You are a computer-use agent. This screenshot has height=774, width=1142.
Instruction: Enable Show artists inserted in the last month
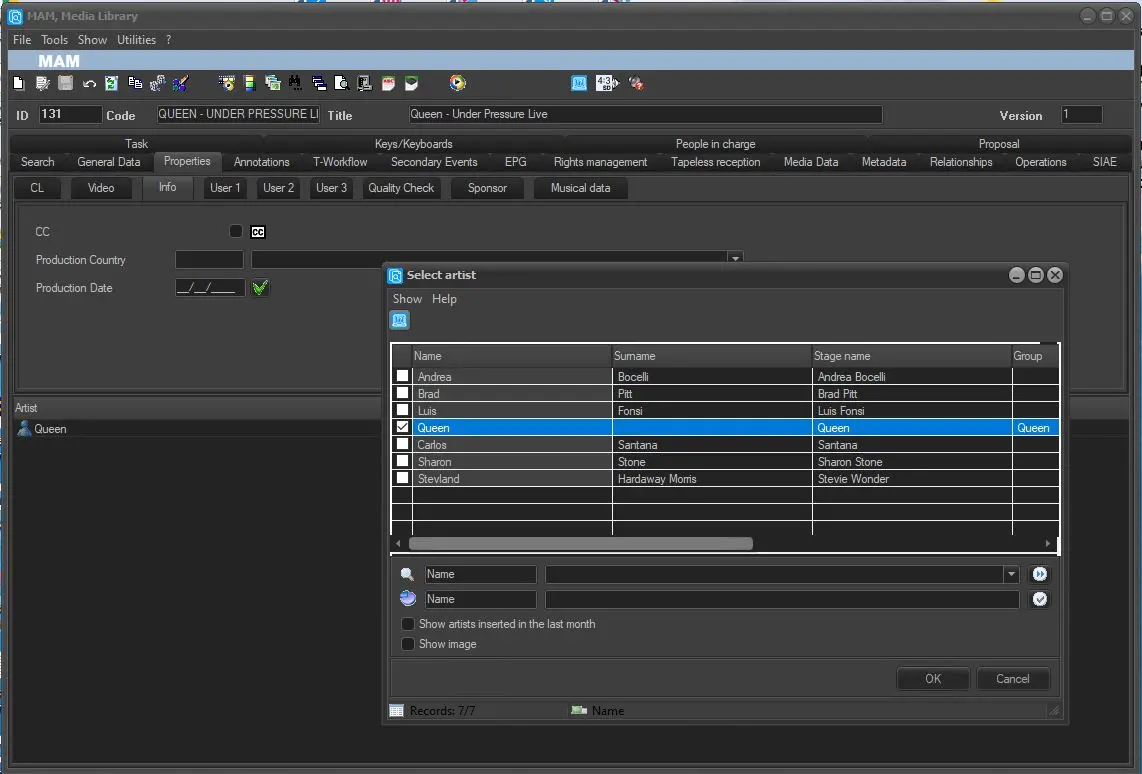408,624
